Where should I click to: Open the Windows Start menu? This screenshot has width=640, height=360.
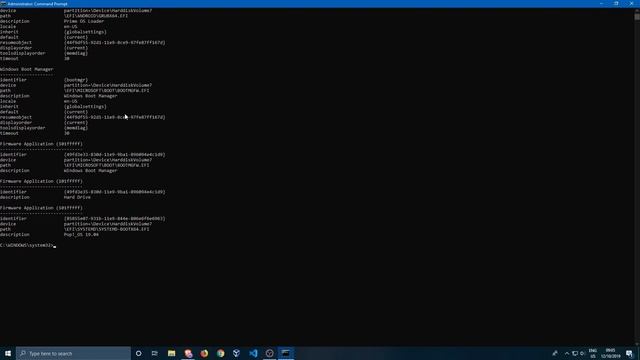(x=8, y=353)
